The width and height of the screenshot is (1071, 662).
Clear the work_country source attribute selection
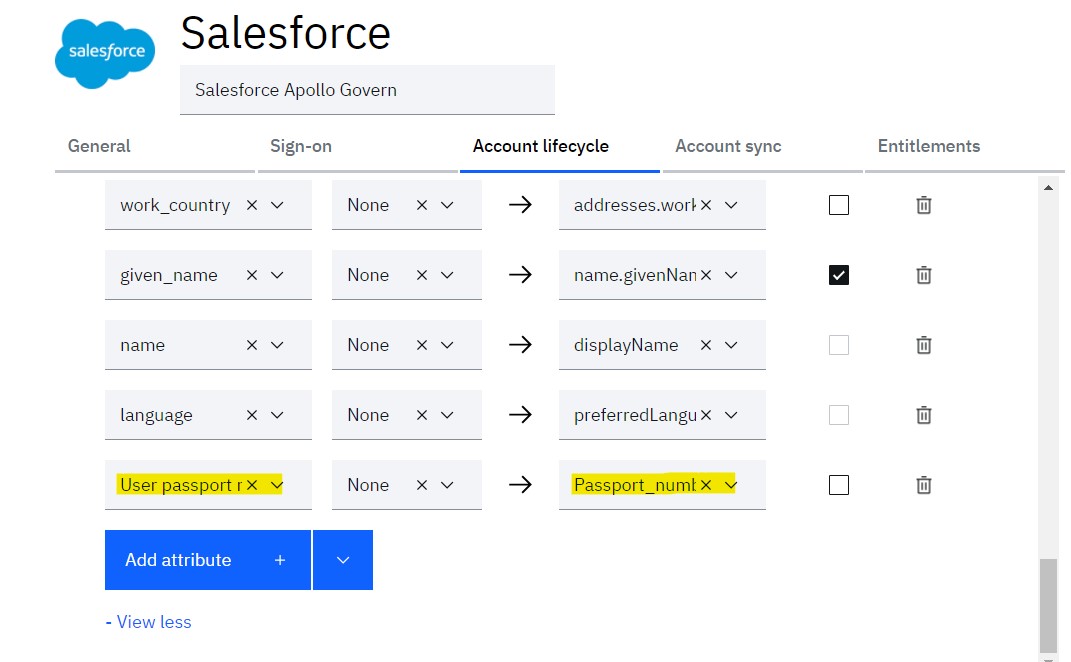point(252,205)
